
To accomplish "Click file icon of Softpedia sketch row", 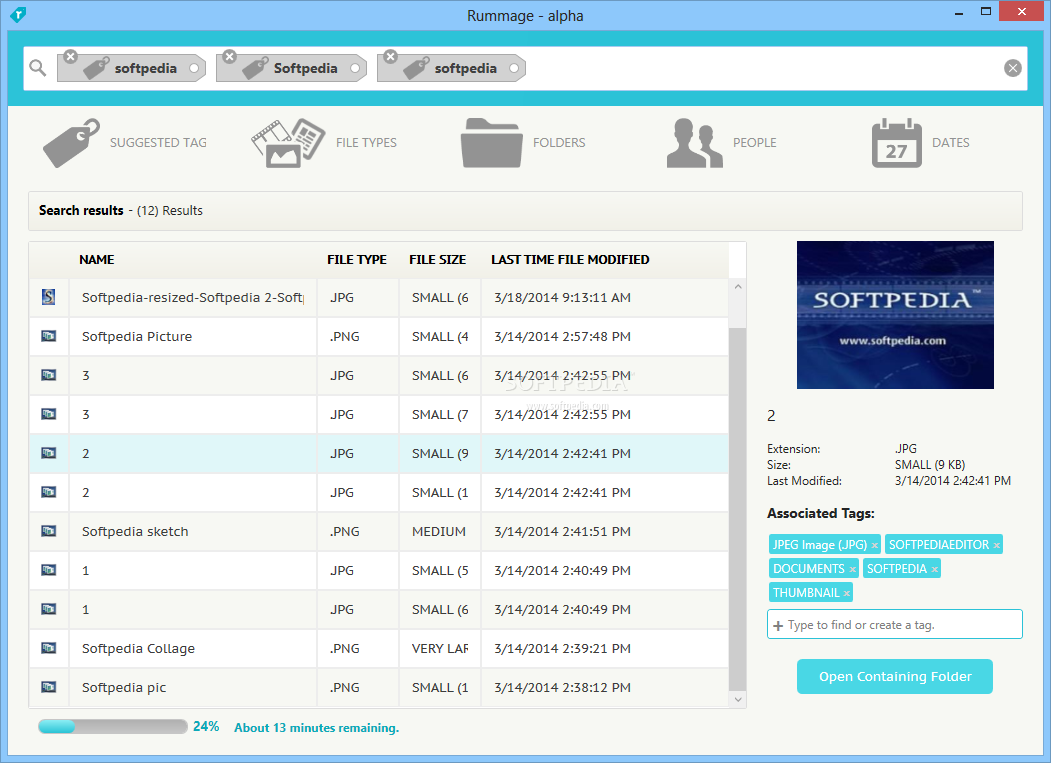I will 48,531.
